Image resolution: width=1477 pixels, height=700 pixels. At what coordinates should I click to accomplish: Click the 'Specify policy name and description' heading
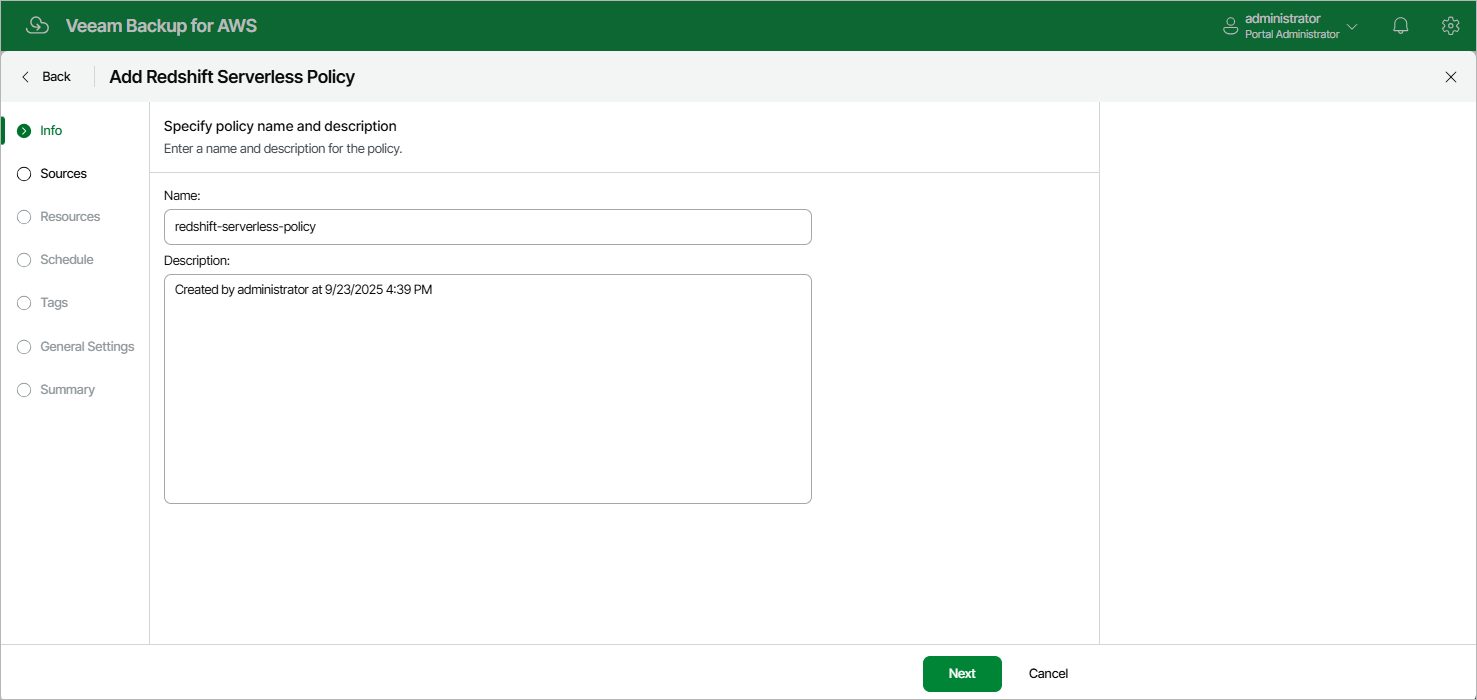280,126
